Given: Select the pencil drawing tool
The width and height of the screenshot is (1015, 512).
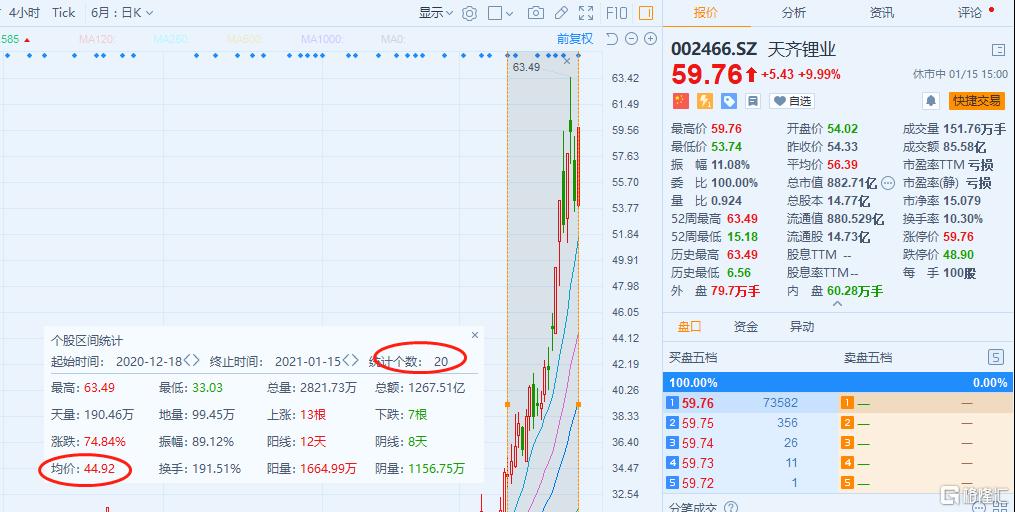Looking at the screenshot, I should coord(561,13).
